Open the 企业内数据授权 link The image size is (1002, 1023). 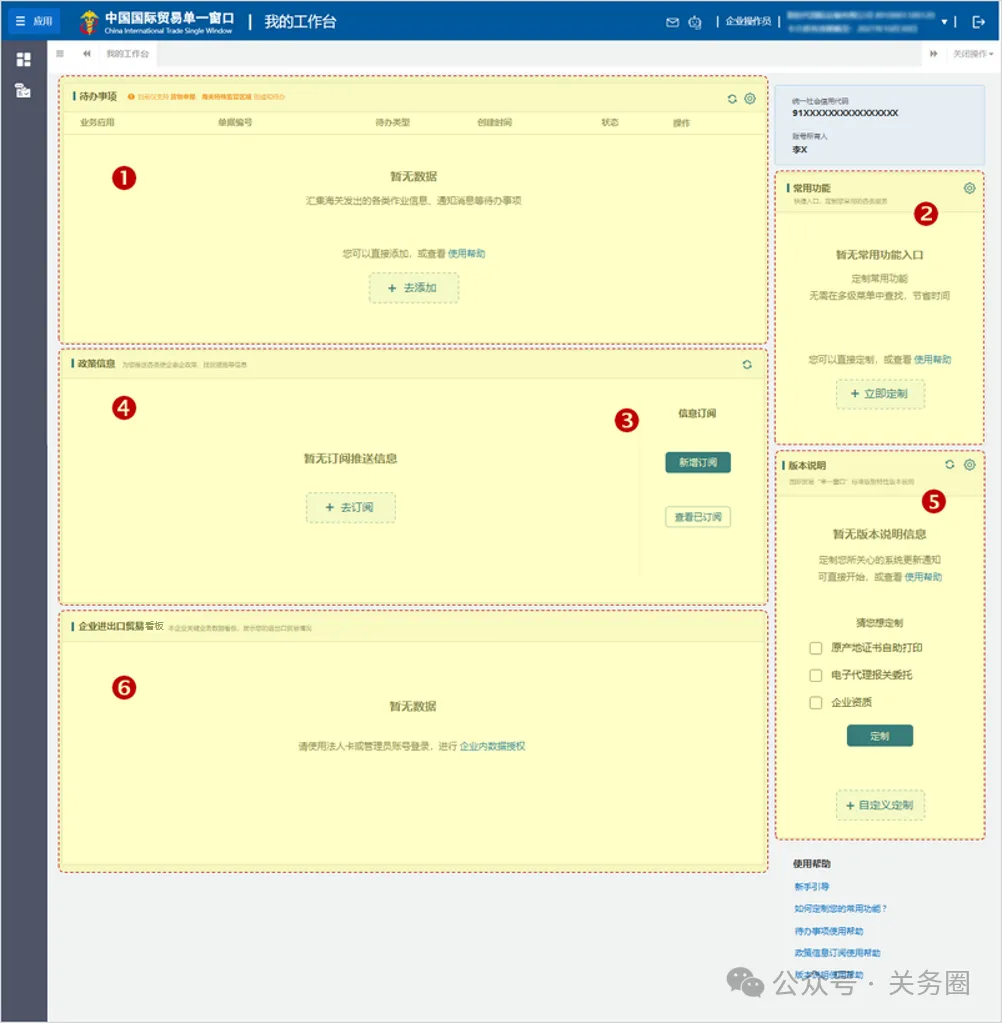pos(493,746)
